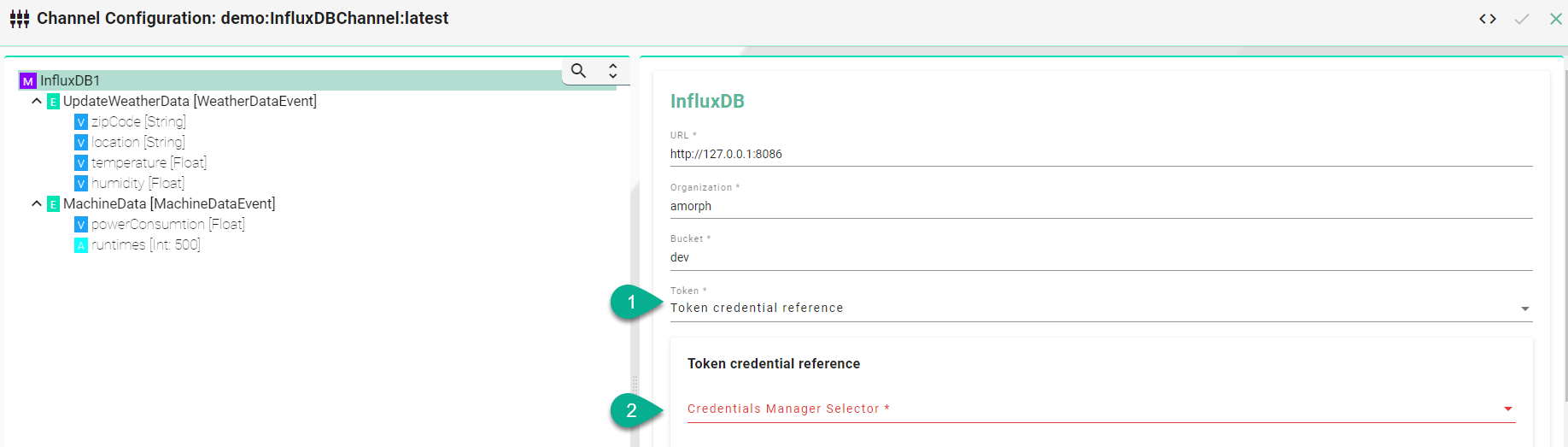The image size is (1568, 447).
Task: Select temperature [Float] variable
Action: pos(149,163)
